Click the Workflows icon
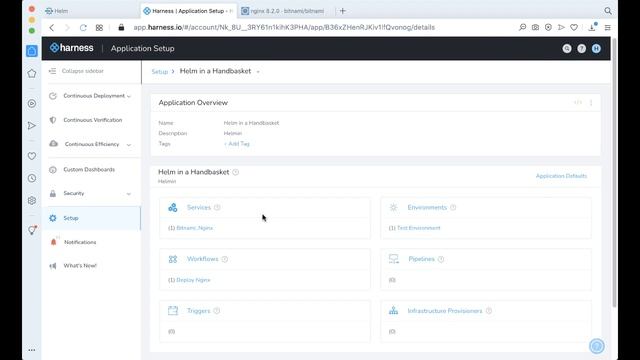The image size is (640, 360). click(x=173, y=259)
